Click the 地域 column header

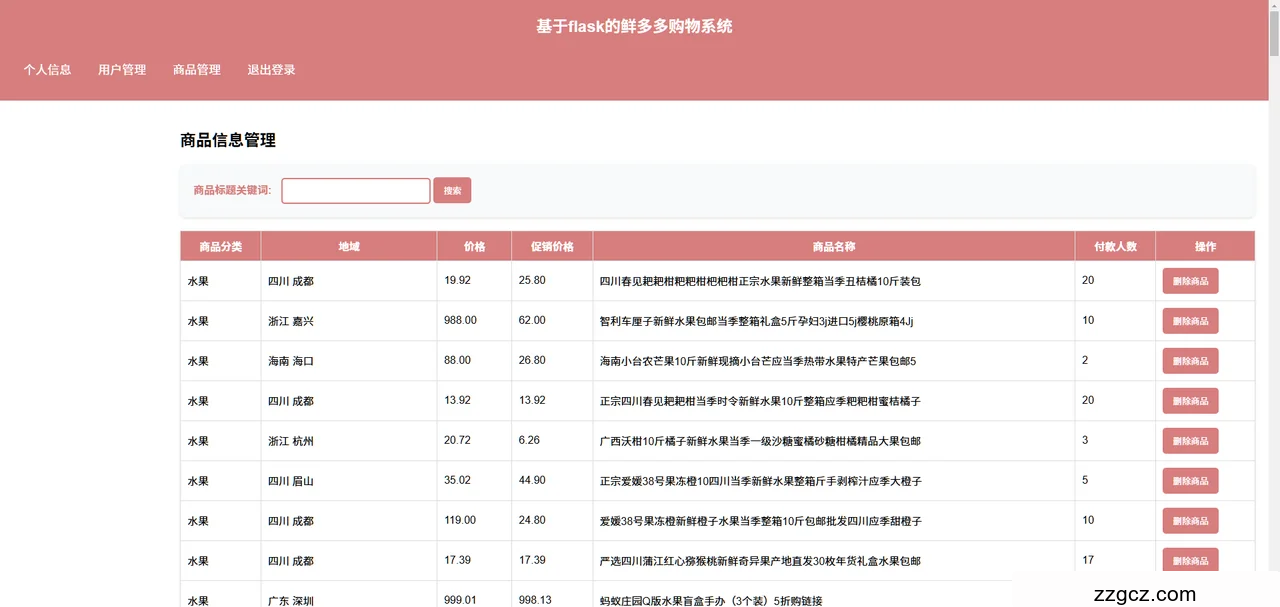pos(349,246)
